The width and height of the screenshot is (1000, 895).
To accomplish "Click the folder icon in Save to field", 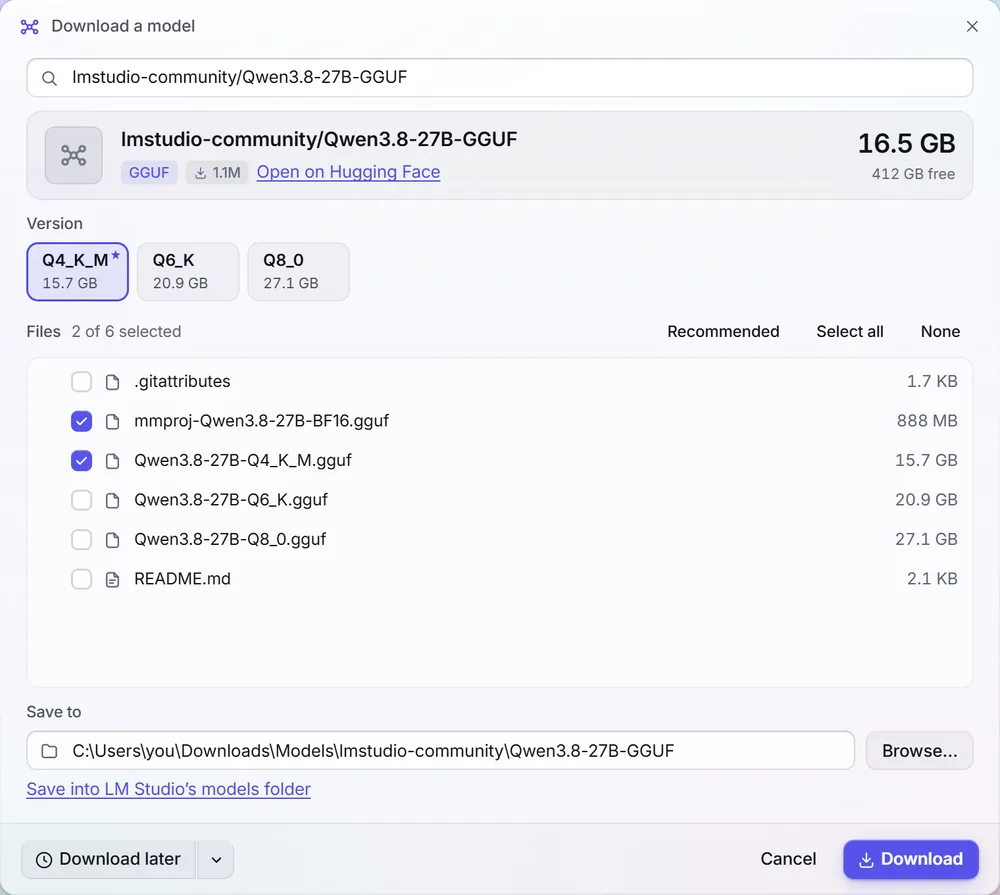I will click(49, 751).
